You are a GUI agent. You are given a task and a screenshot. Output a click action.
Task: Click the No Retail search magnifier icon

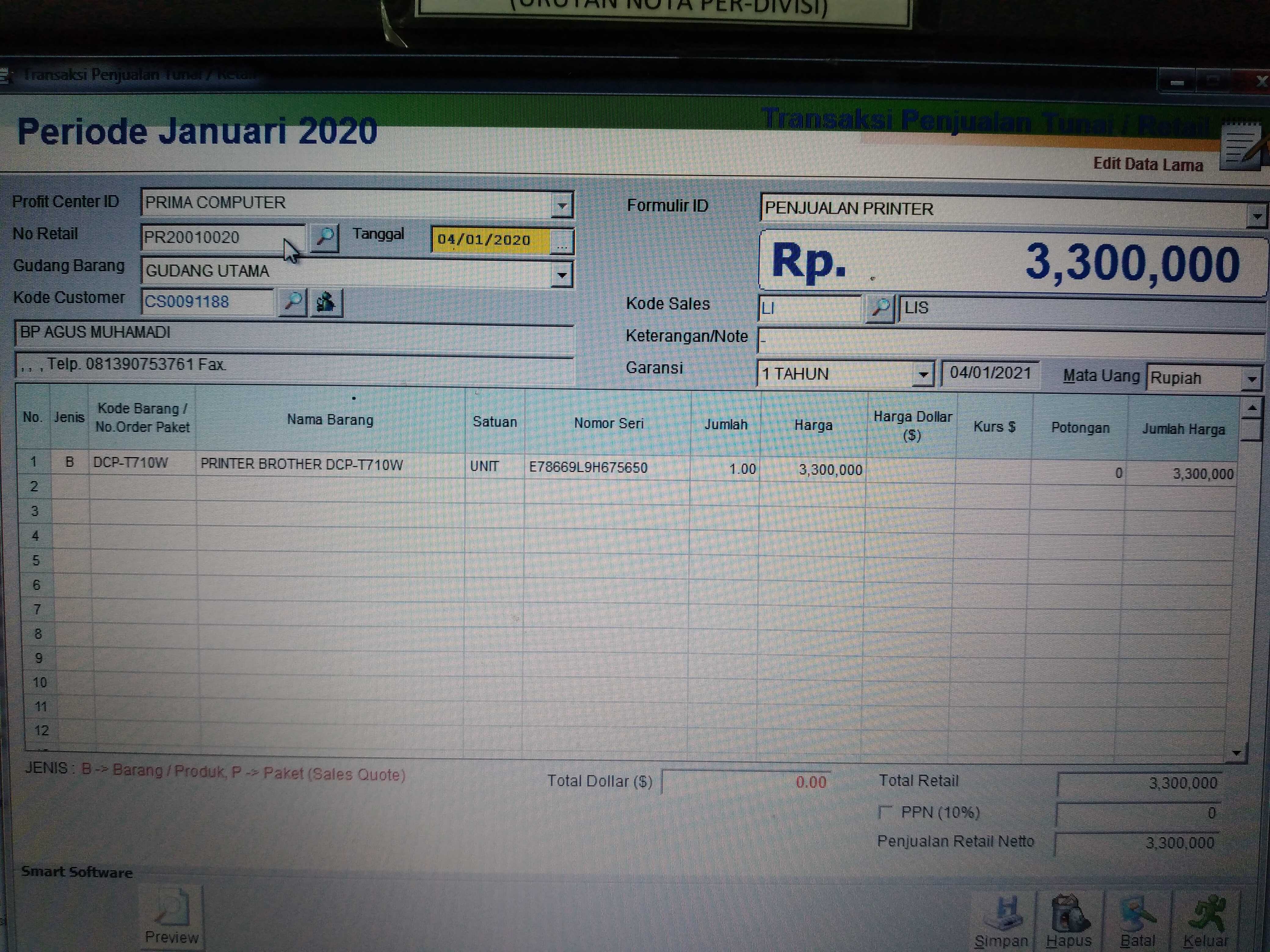(325, 237)
